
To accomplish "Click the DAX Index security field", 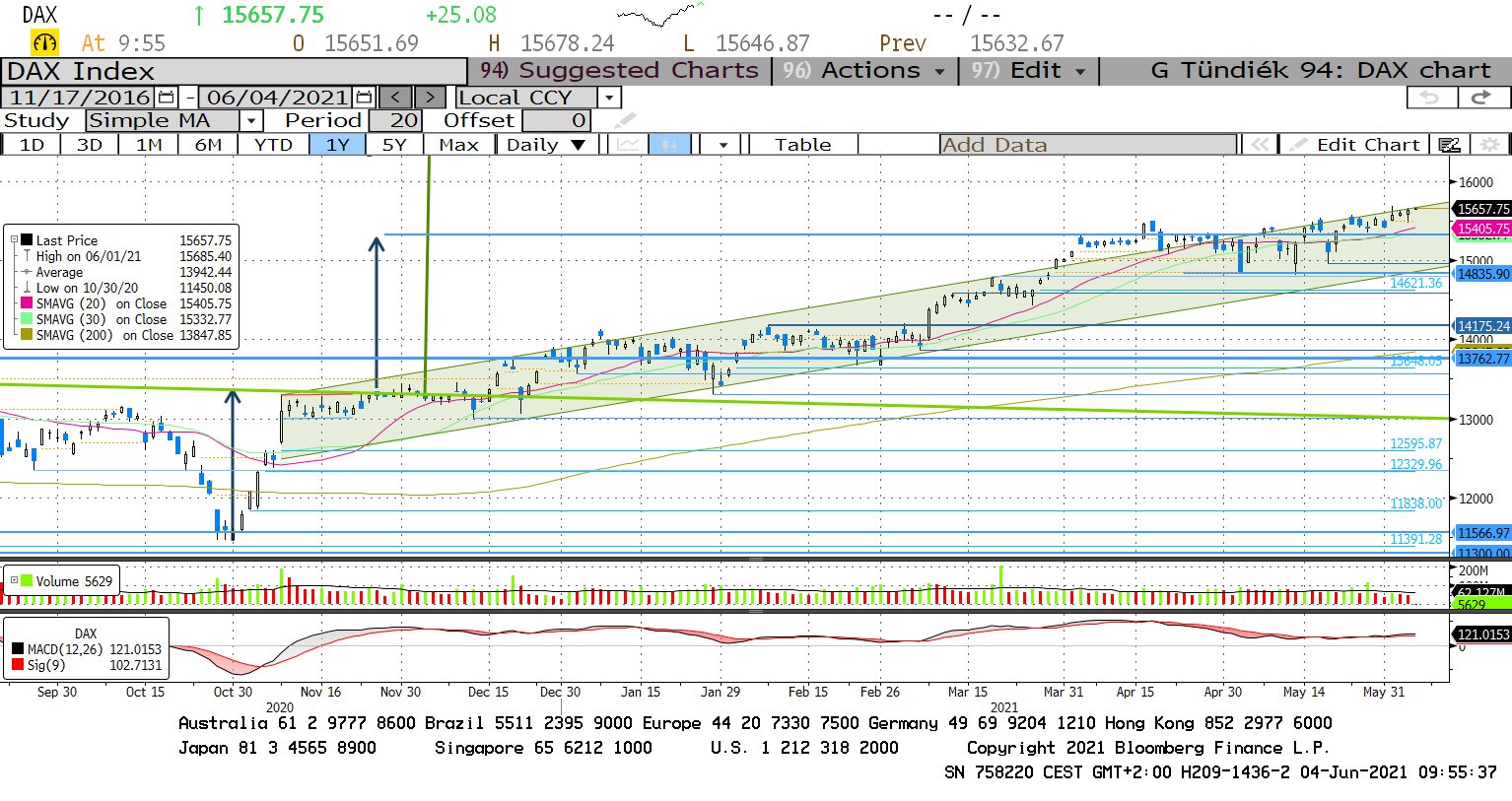I will (235, 71).
